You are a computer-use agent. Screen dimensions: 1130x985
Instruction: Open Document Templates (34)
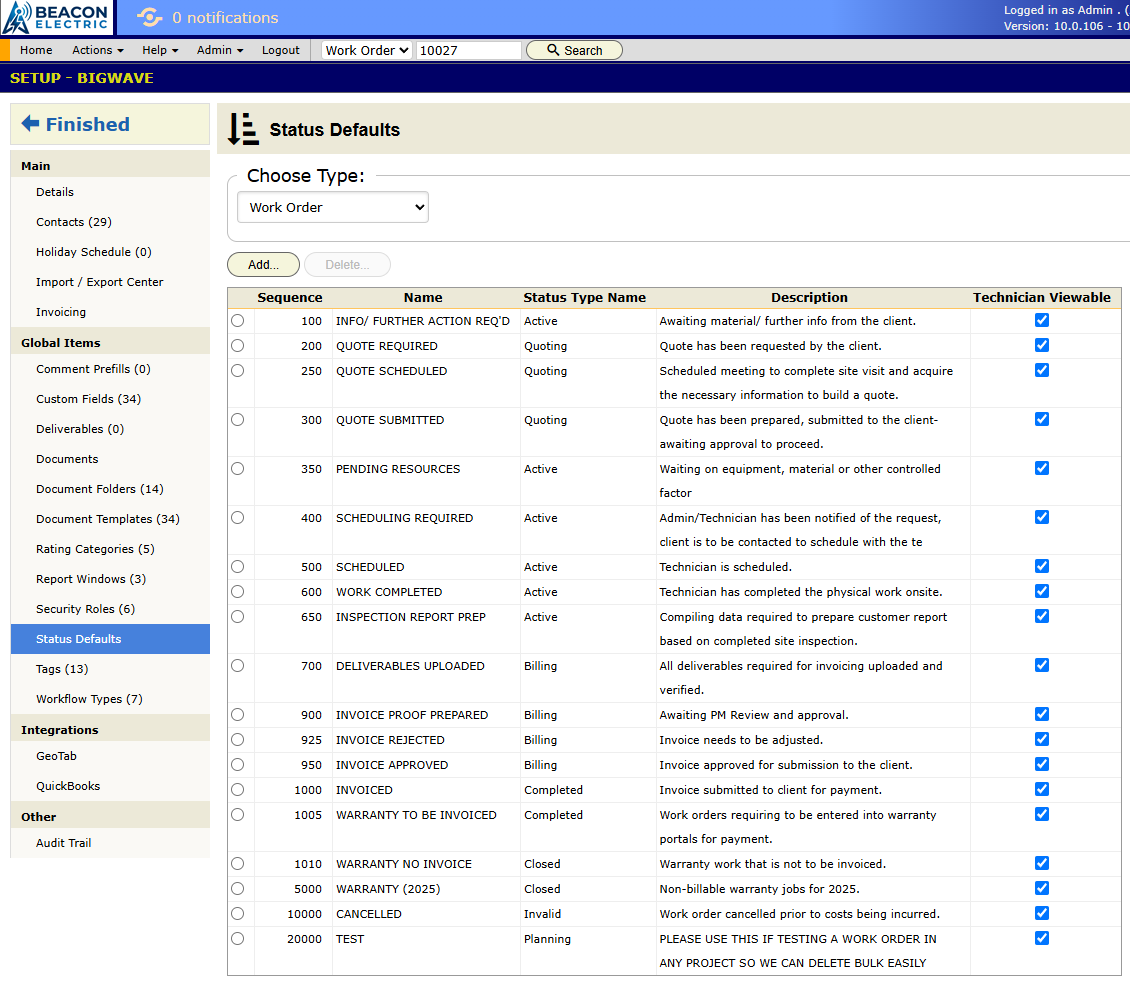click(x=110, y=519)
